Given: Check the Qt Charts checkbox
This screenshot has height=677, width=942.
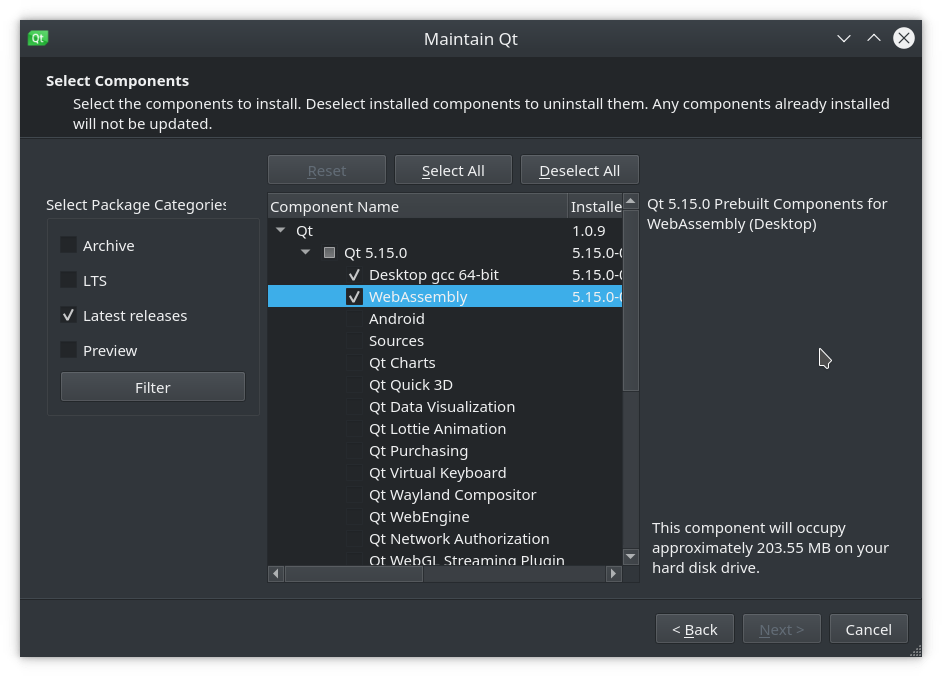Looking at the screenshot, I should (x=354, y=363).
